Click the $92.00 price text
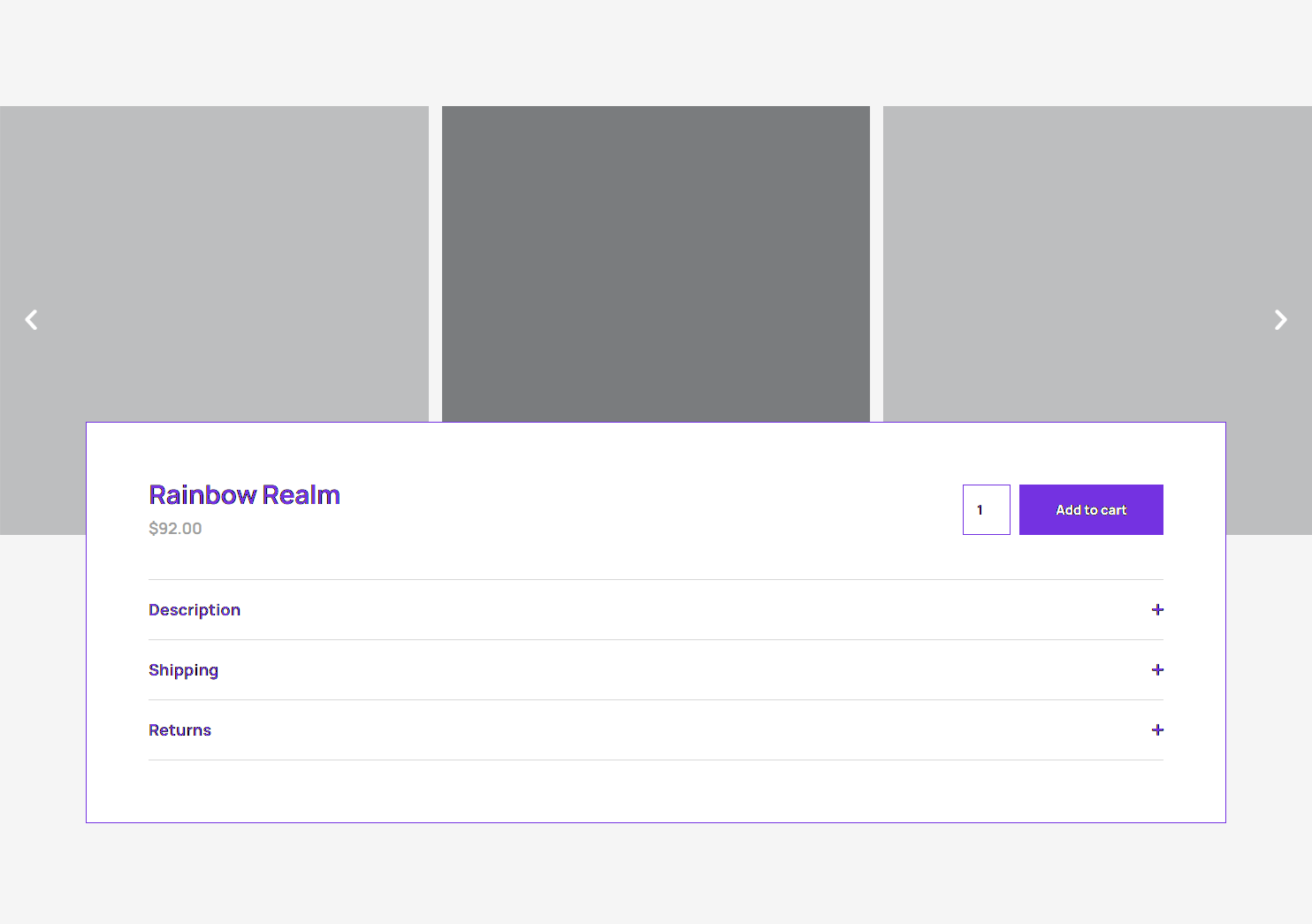 click(x=175, y=529)
